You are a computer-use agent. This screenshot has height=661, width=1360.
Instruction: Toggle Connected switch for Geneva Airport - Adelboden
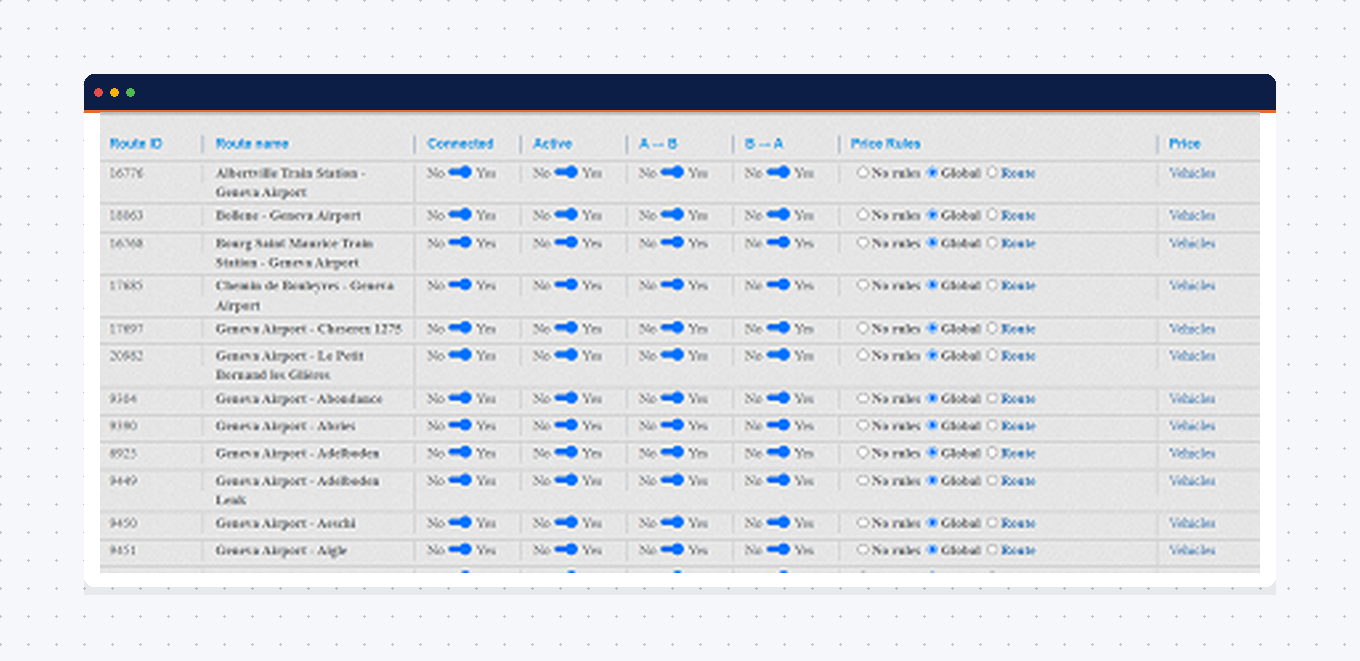tap(460, 453)
